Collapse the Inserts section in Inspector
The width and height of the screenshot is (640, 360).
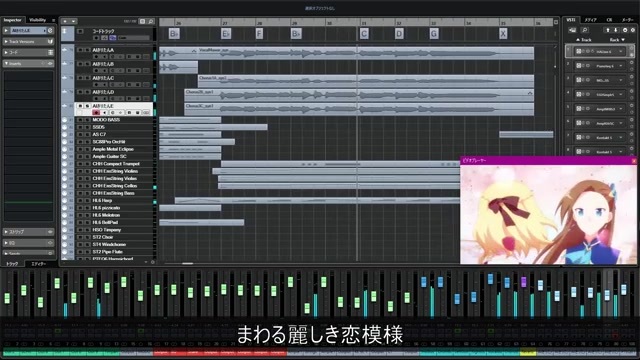click(7, 63)
